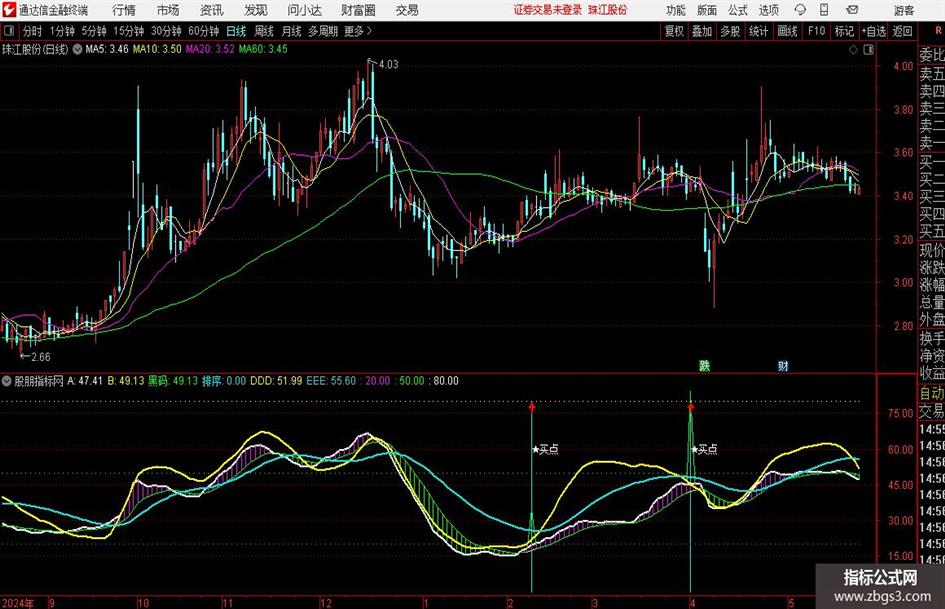The height and width of the screenshot is (609, 945).
Task: Switch to 1分钟 period
Action: 62,31
